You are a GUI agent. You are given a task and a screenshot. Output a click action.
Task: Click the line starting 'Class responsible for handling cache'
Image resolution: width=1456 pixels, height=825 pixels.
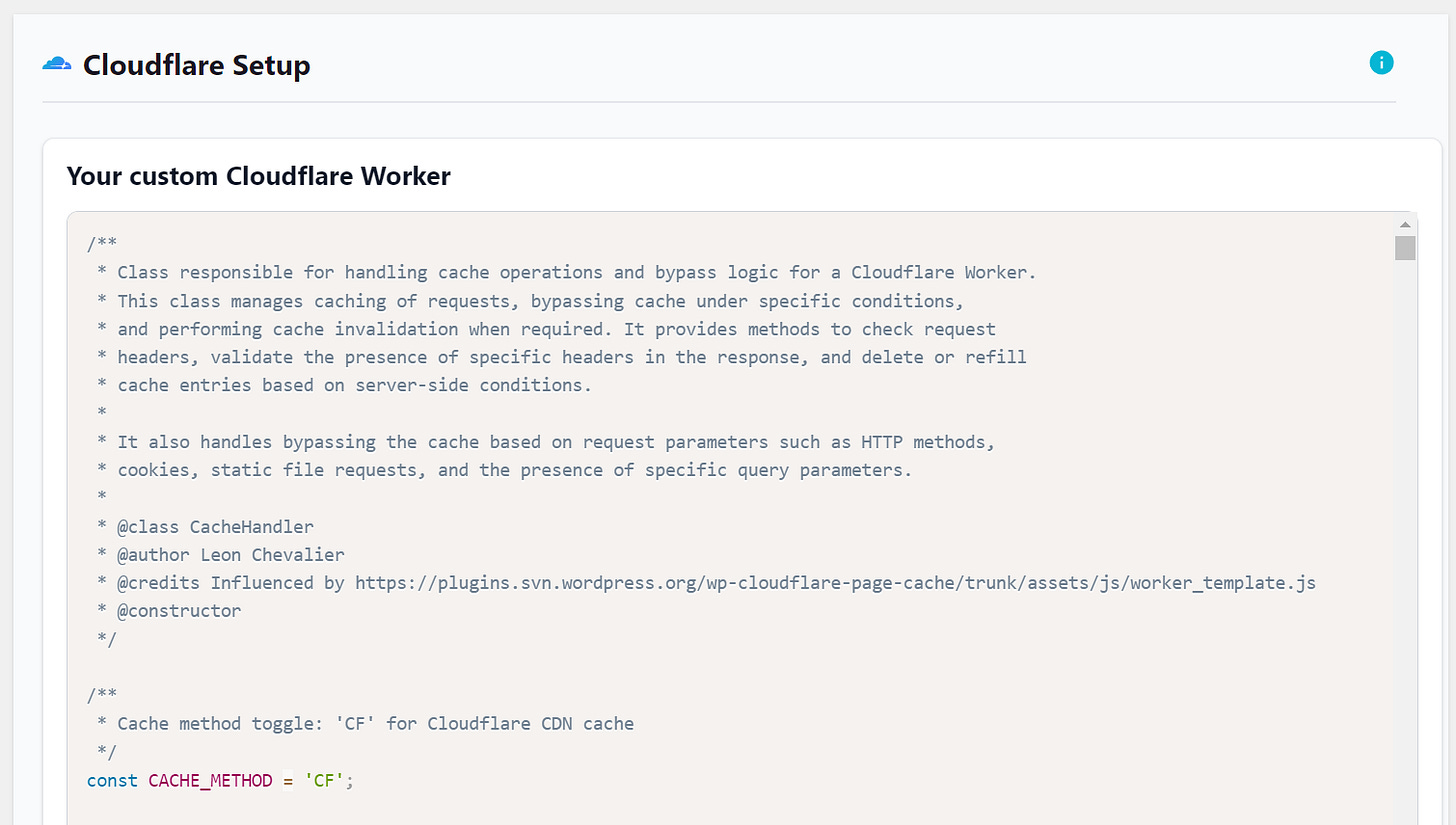tap(567, 272)
